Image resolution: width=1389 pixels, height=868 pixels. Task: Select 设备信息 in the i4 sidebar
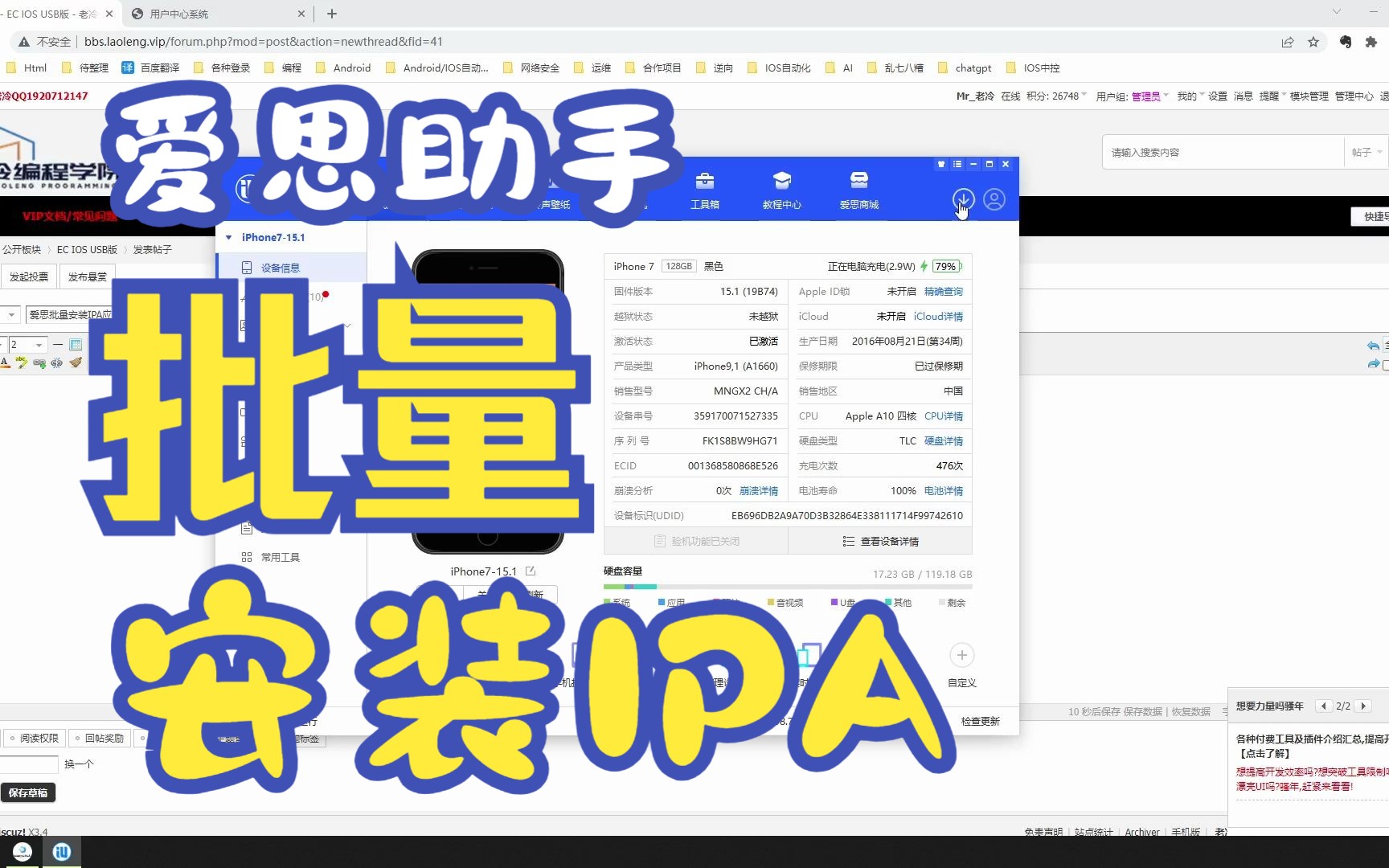[x=291, y=268]
